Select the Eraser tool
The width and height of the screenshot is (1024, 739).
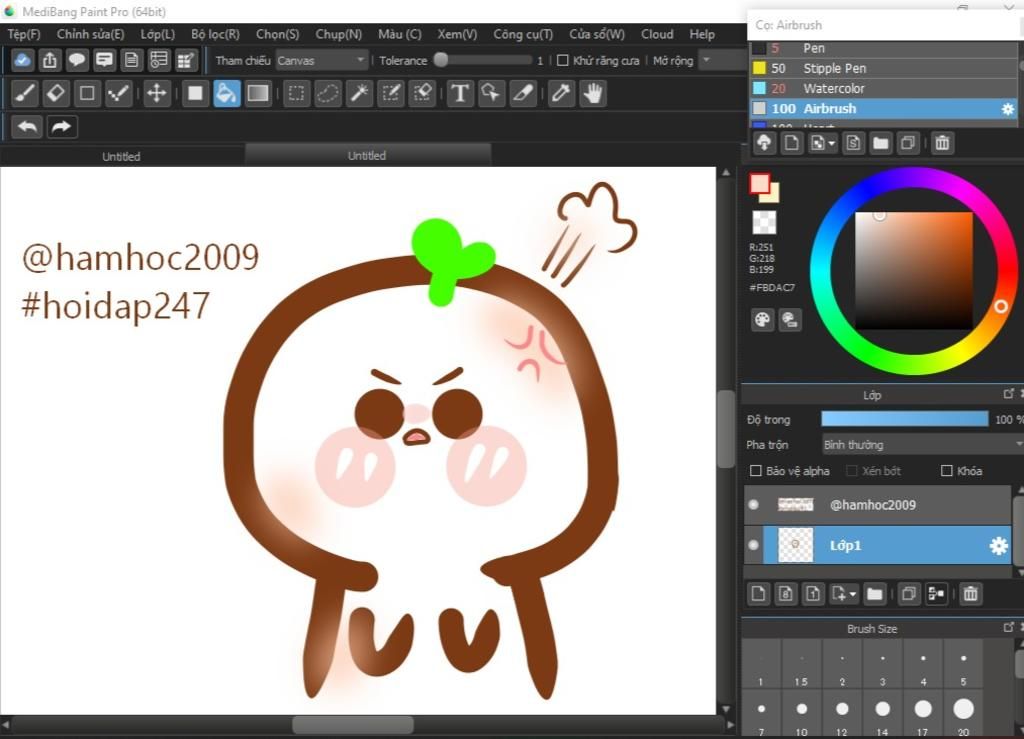tap(56, 94)
